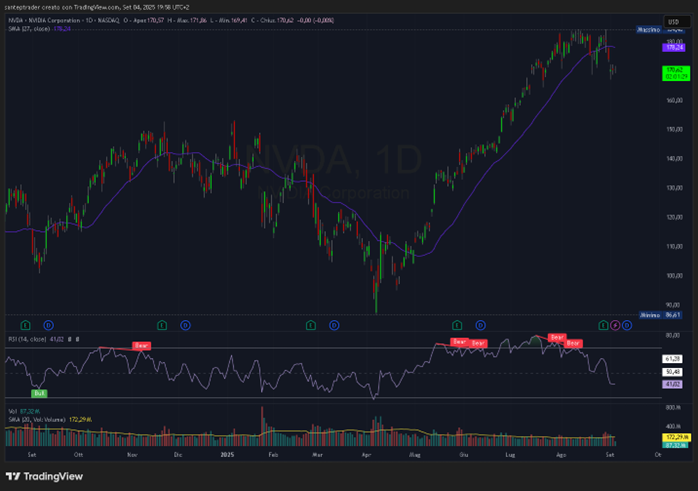
Task: Click the RSI value tag 50,48
Action: pyautogui.click(x=672, y=371)
